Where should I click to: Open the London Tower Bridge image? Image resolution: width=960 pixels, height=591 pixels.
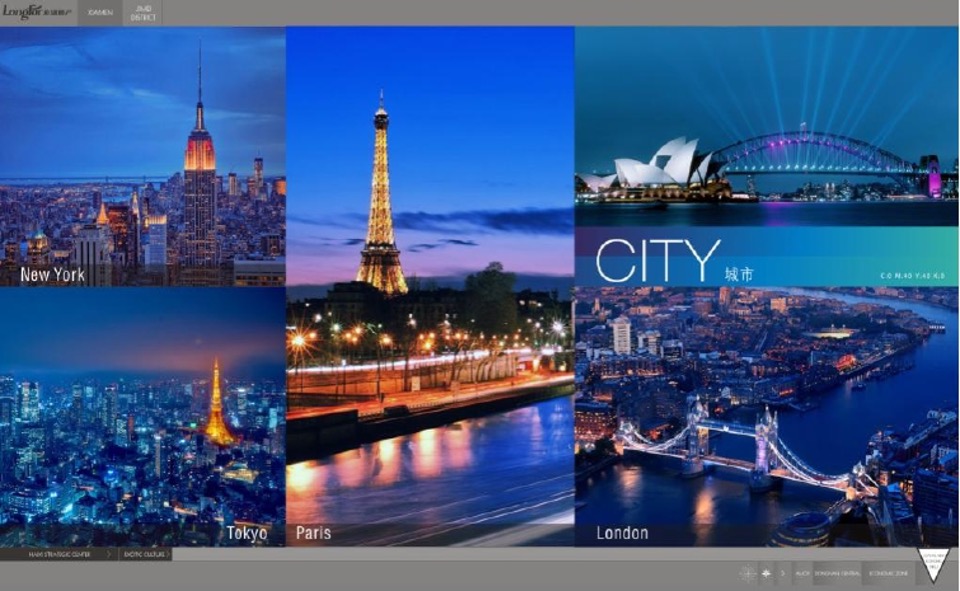[766, 416]
